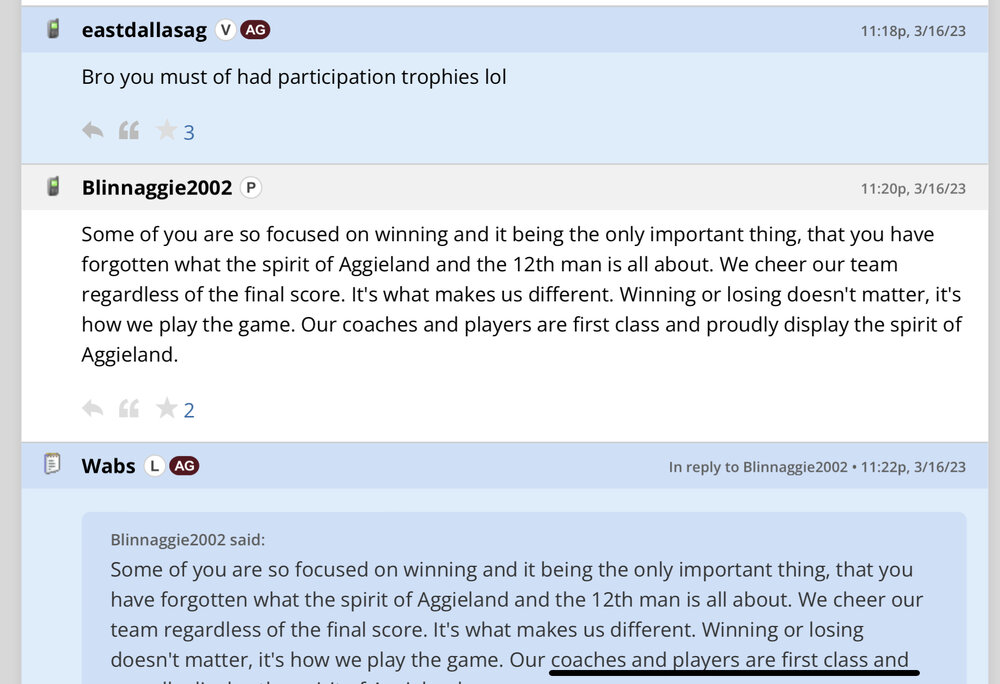Click the document icon next to Wabs
This screenshot has height=684, width=1000.
[53, 465]
